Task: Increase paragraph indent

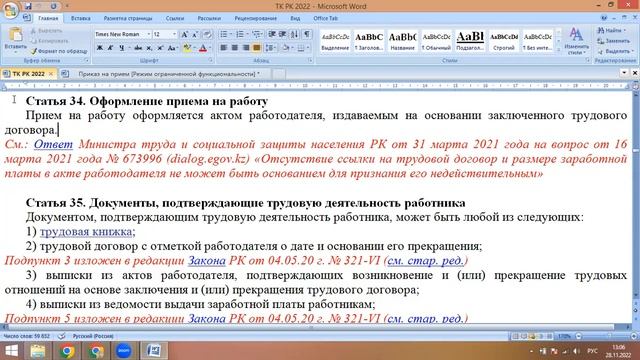Action: (282, 34)
